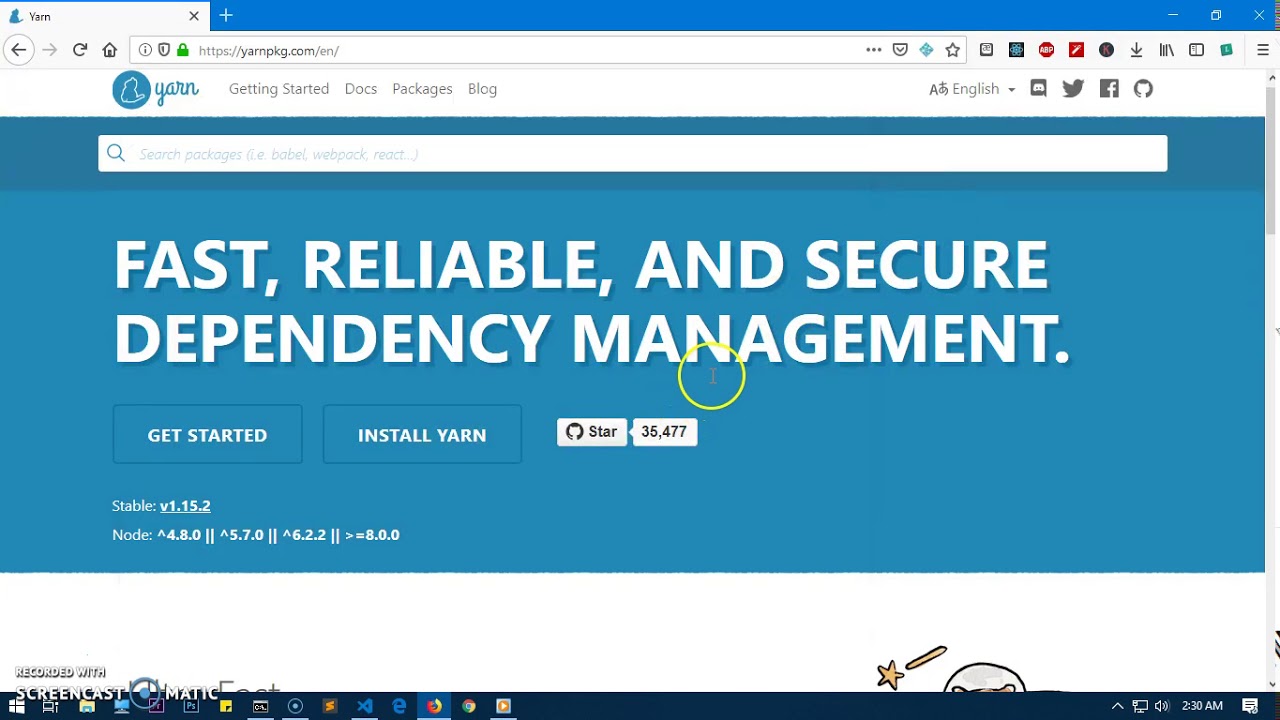Open Yarn's GitHub icon in the header
This screenshot has height=720, width=1280.
tap(1143, 89)
